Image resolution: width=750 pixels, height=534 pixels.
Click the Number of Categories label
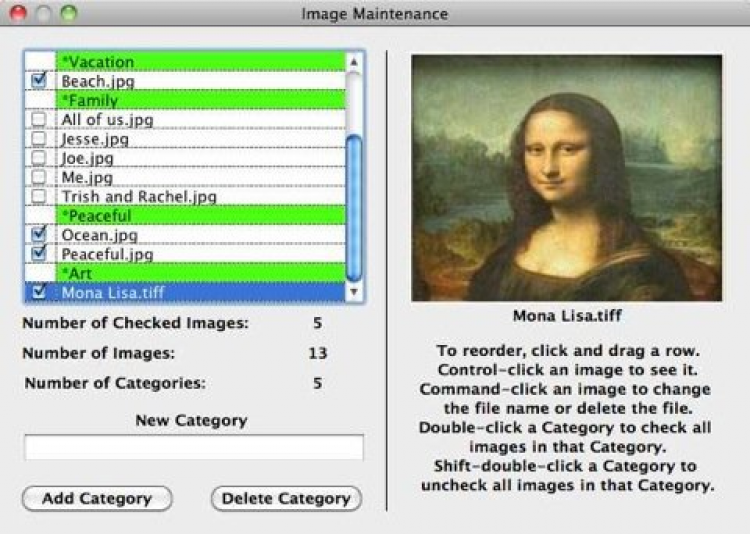coord(115,383)
